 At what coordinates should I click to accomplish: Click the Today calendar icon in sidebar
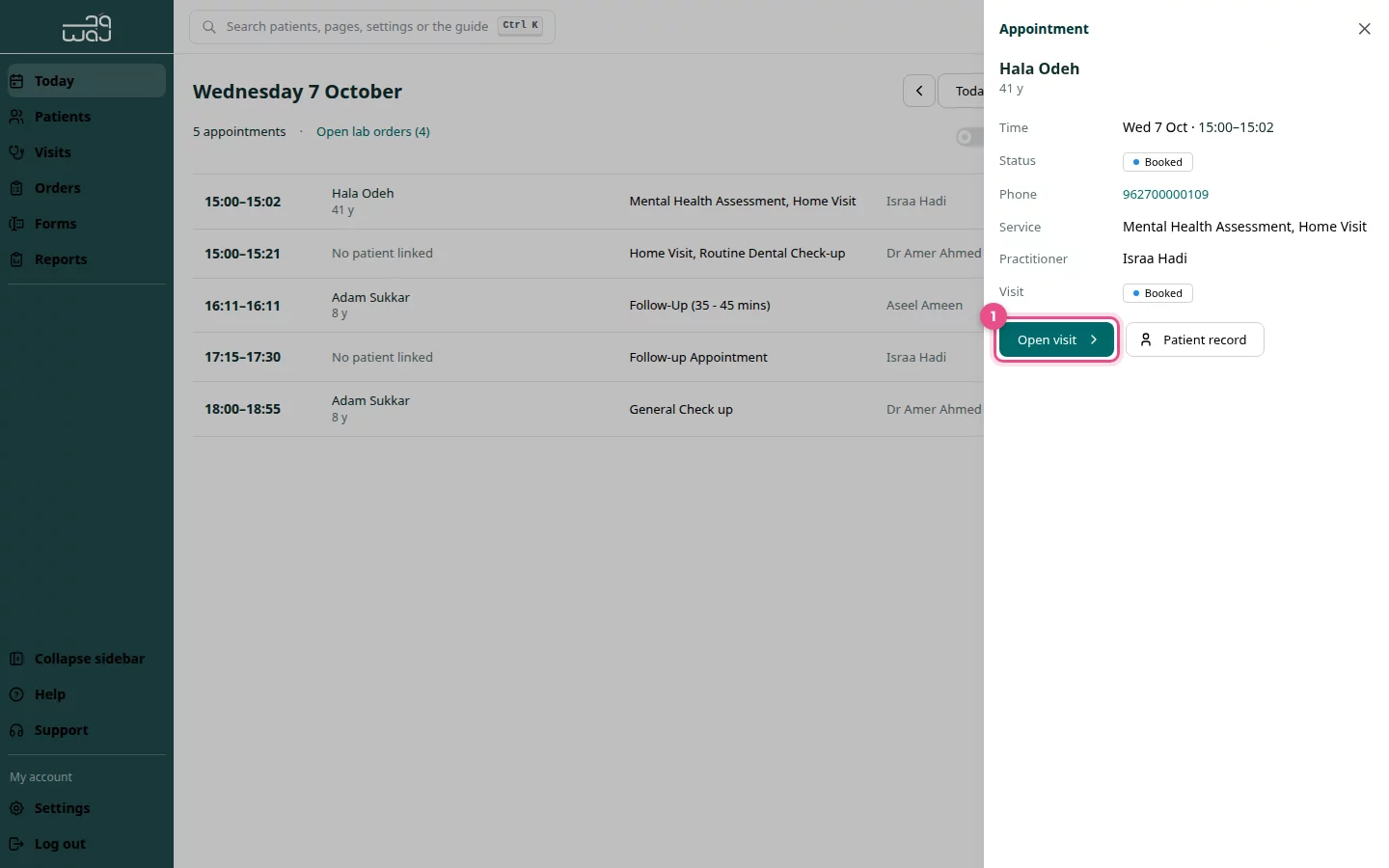(x=16, y=81)
